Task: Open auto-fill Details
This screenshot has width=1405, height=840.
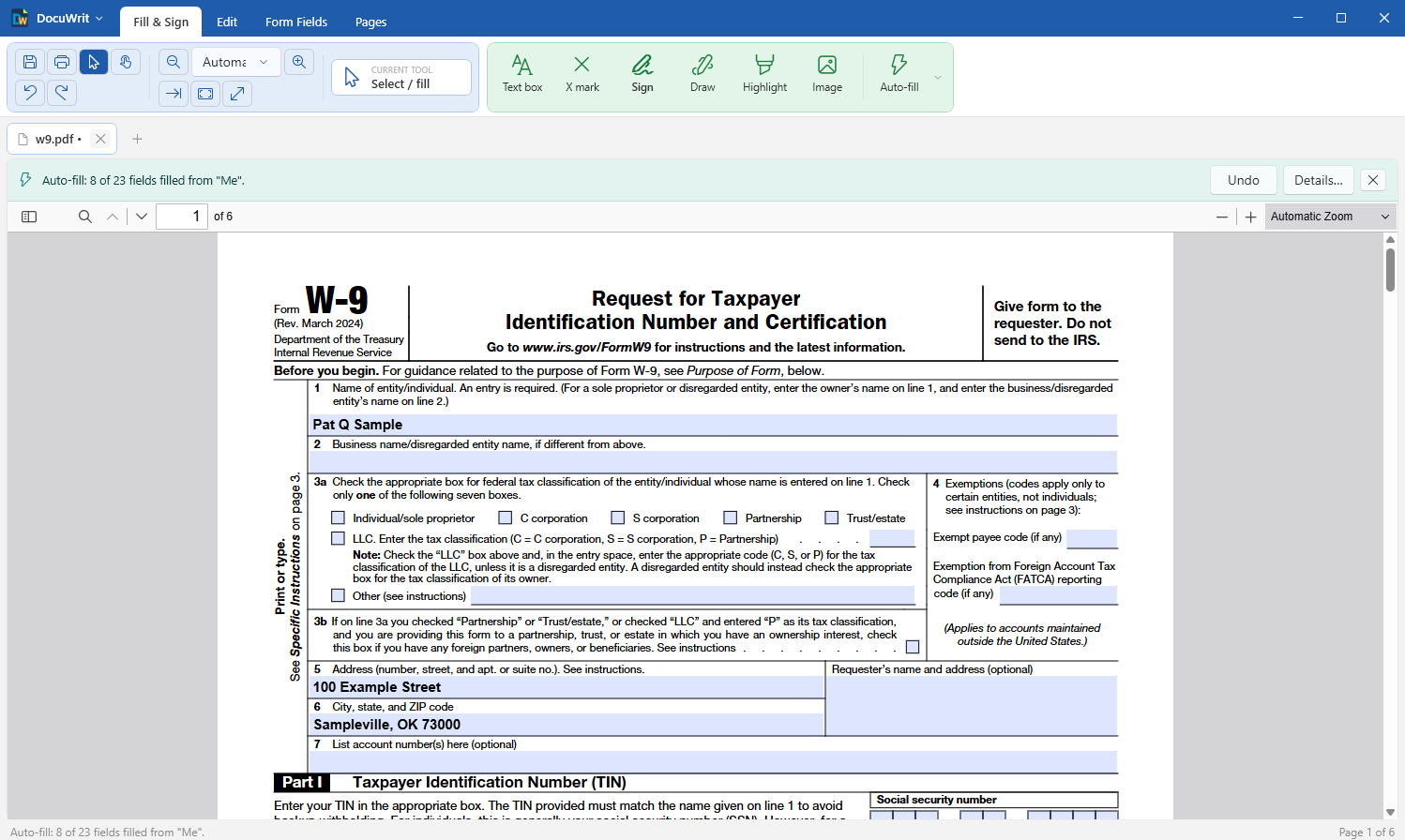Action: click(1319, 180)
